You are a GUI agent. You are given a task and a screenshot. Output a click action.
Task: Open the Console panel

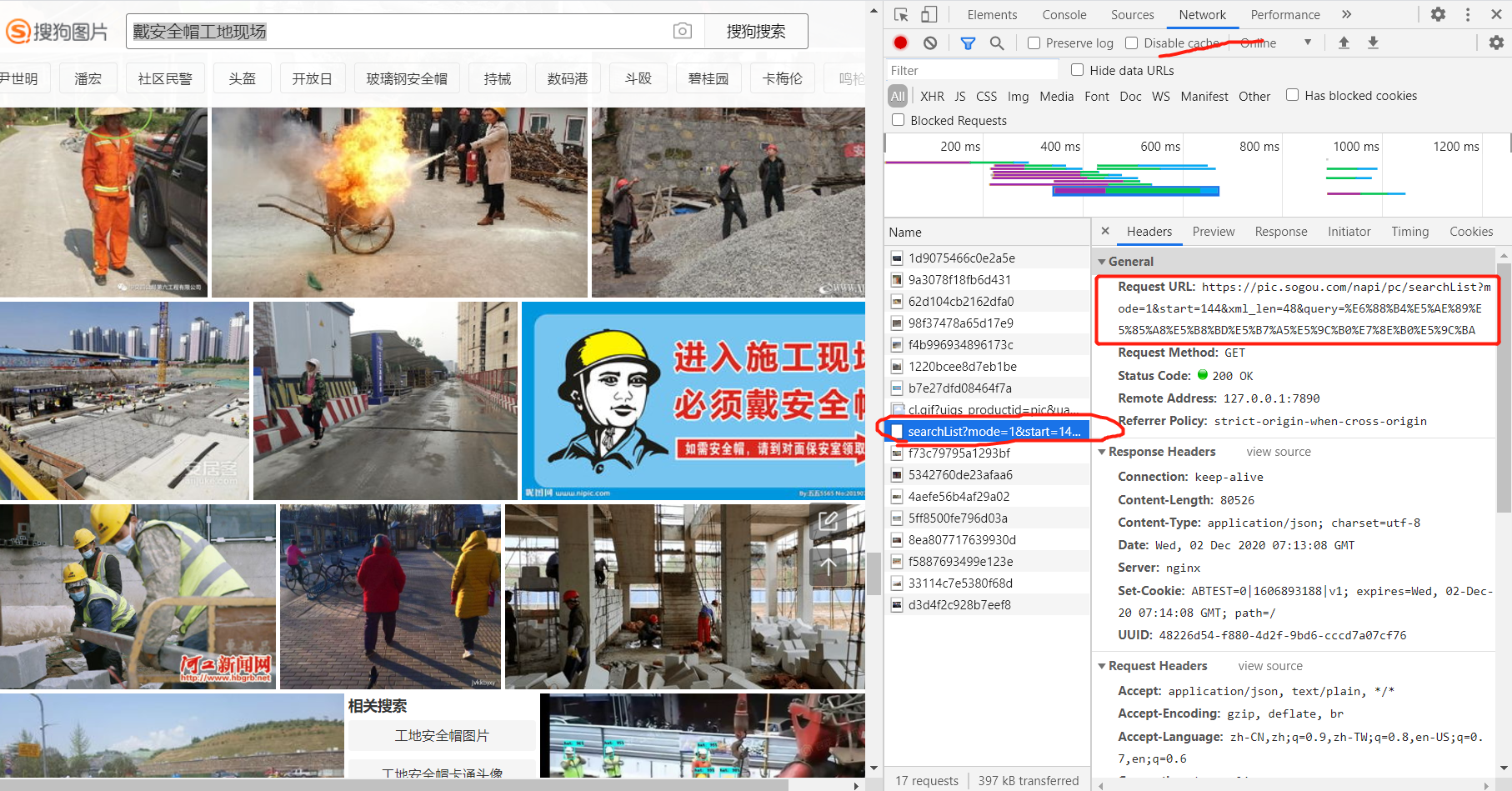1064,14
